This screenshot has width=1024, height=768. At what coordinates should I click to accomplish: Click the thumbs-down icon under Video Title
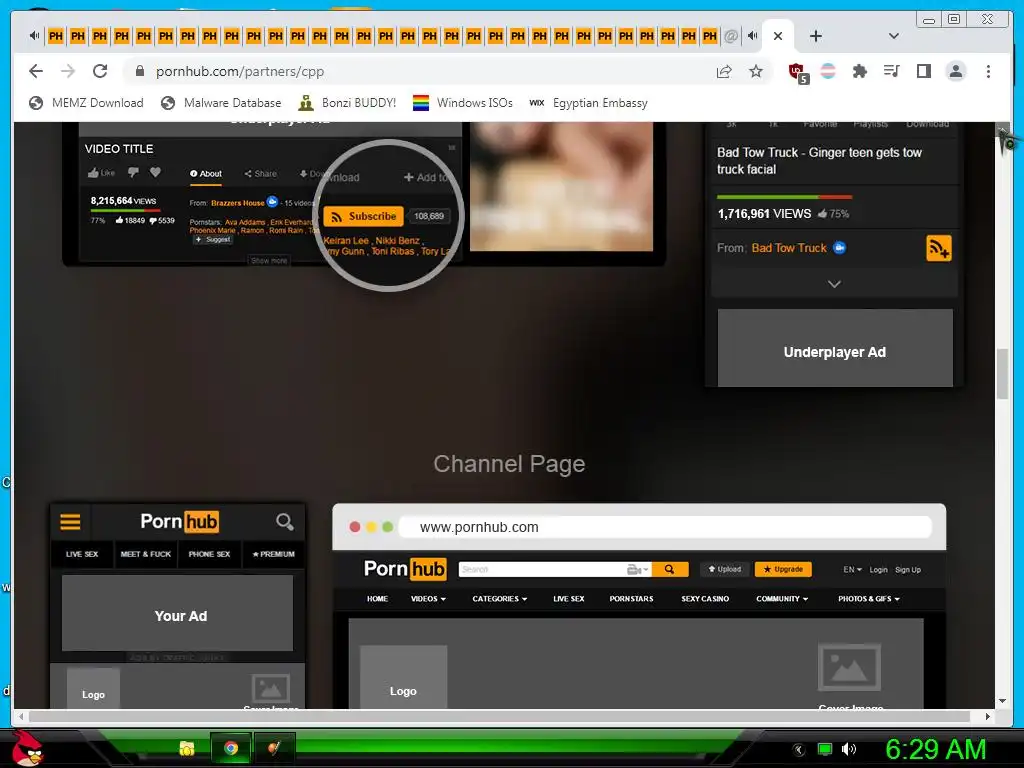tap(133, 172)
